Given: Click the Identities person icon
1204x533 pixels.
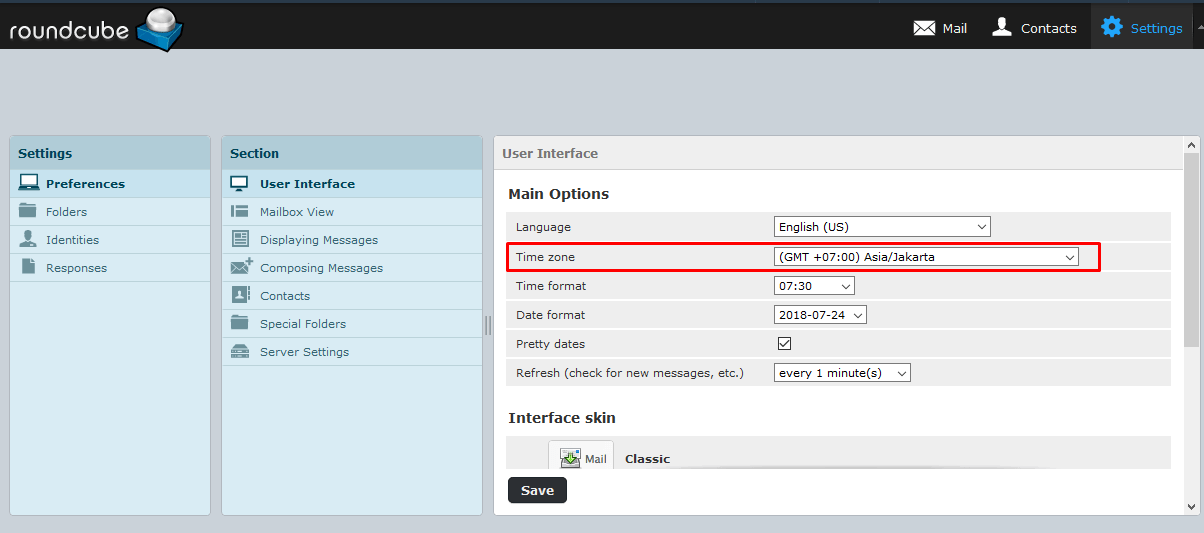Looking at the screenshot, I should (x=28, y=239).
